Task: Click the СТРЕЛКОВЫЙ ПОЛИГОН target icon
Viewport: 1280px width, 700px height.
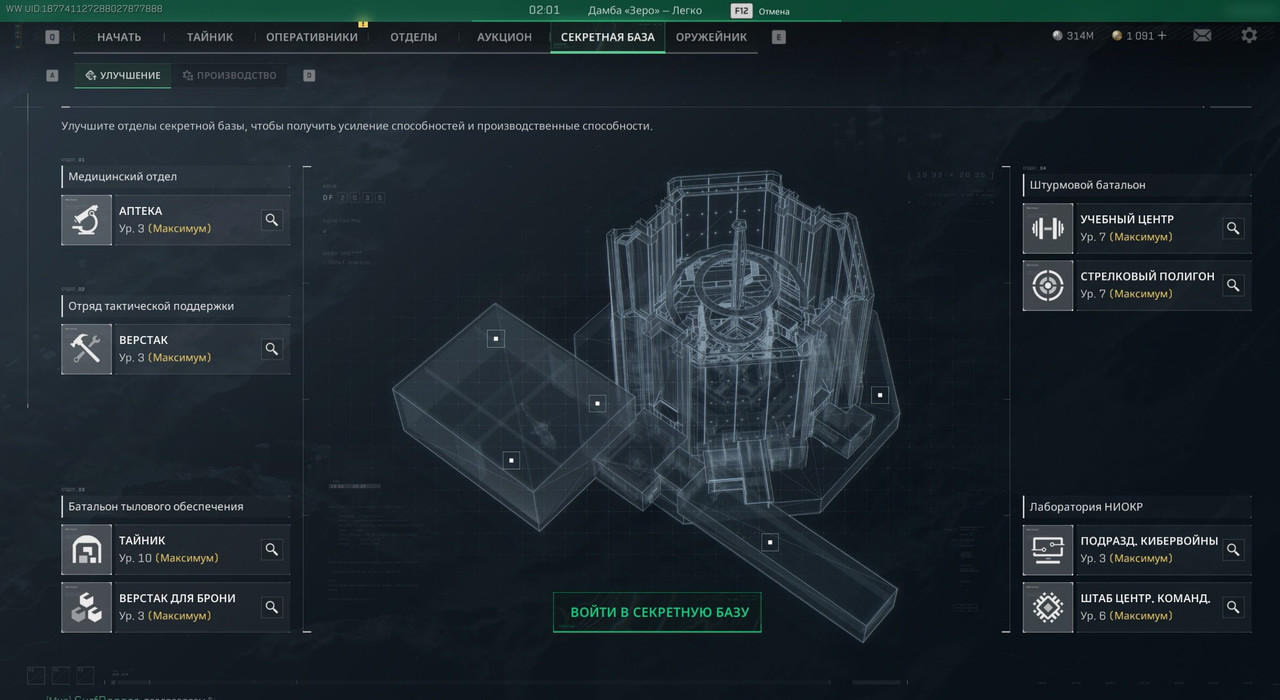Action: (1048, 286)
